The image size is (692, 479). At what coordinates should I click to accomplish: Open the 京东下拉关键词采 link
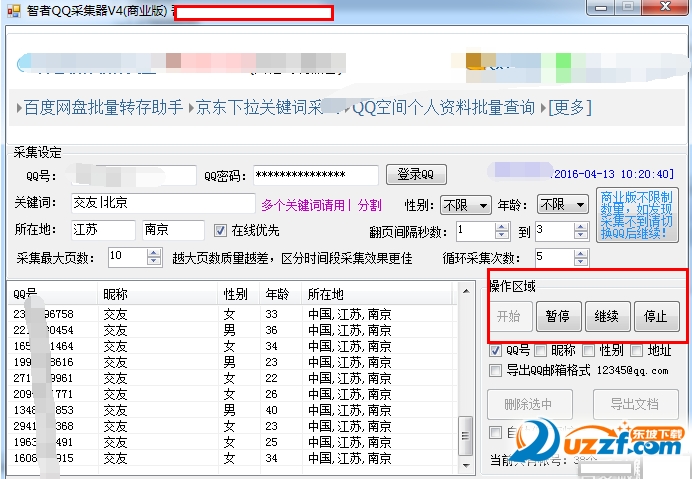[260, 107]
